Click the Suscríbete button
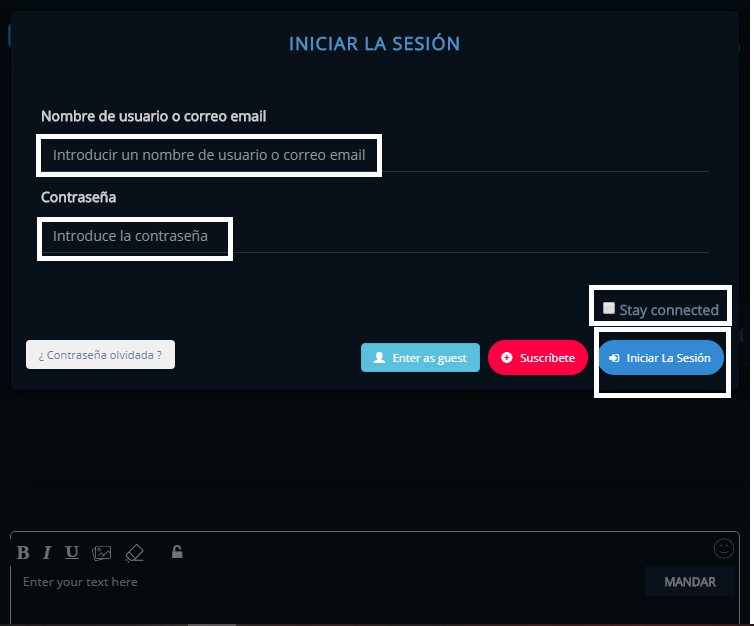This screenshot has height=626, width=754. click(x=537, y=358)
